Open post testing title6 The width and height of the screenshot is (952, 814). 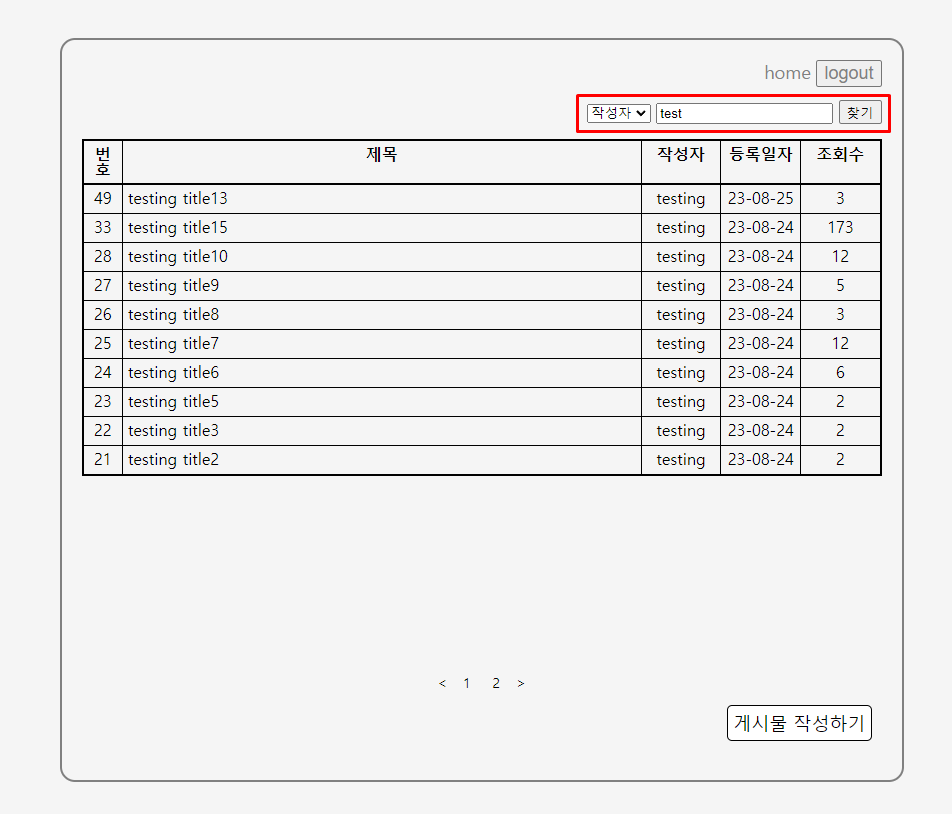click(173, 373)
